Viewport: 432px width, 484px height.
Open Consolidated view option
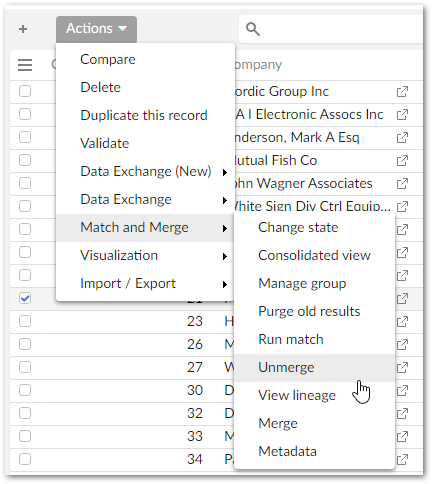pyautogui.click(x=314, y=256)
